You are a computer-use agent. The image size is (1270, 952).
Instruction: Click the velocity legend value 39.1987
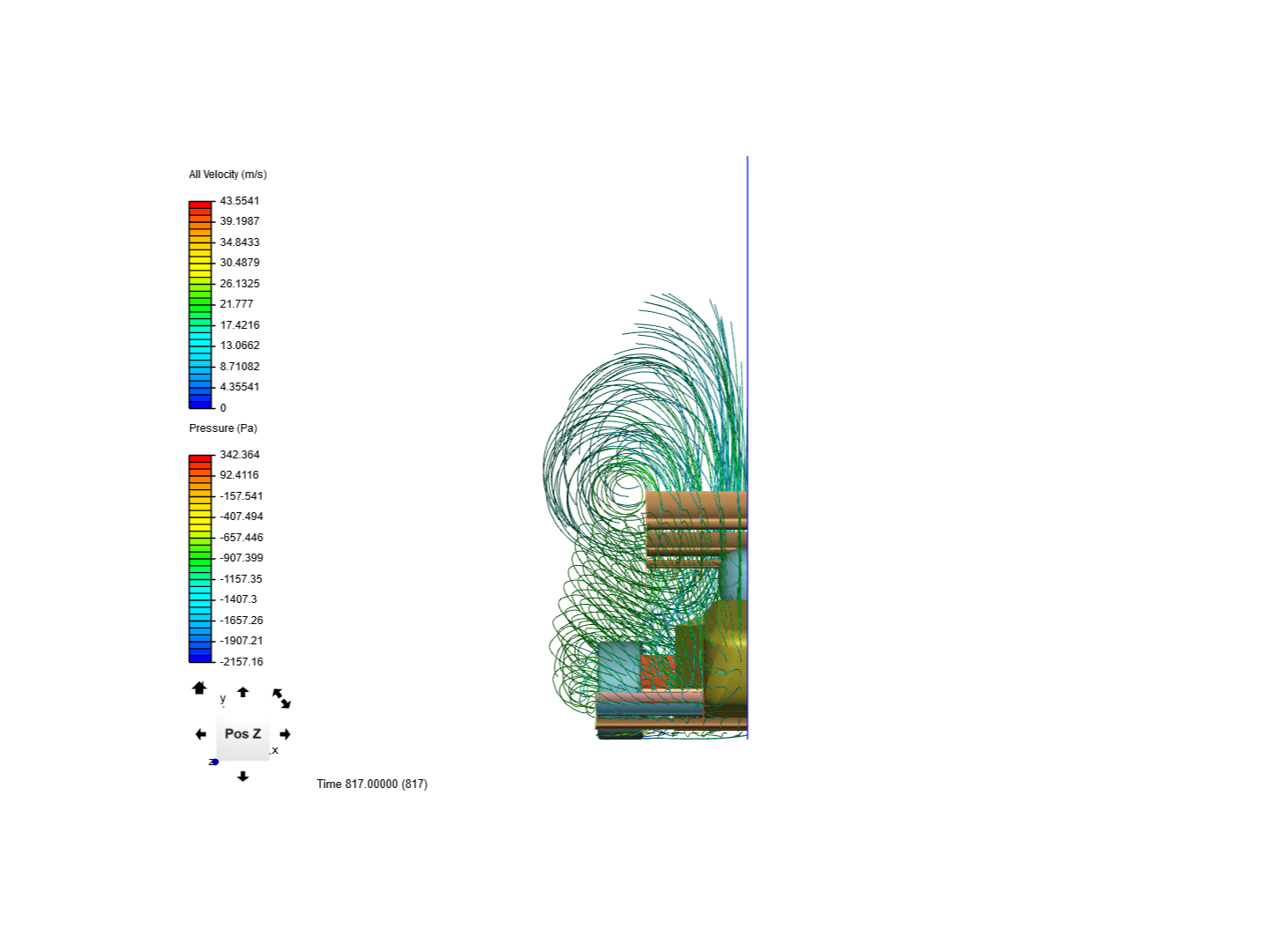240,221
